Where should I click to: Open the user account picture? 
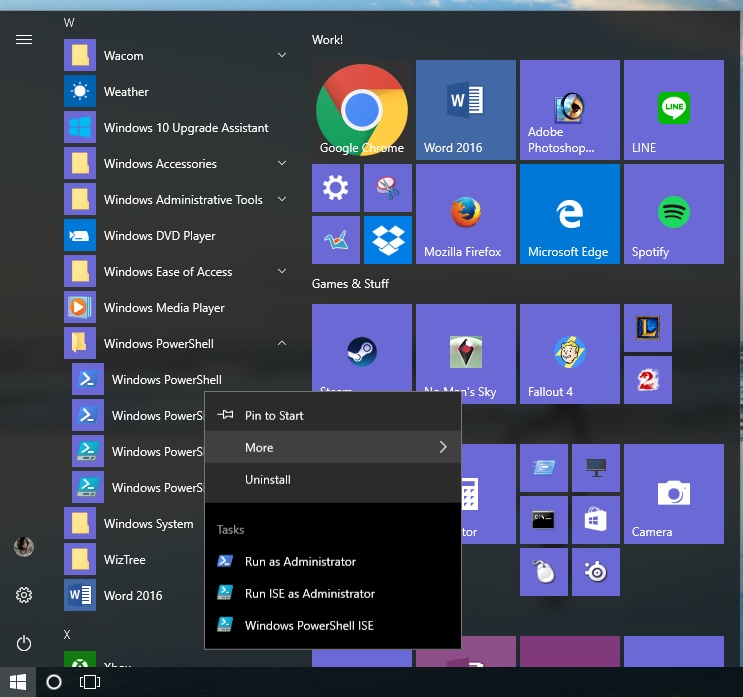click(24, 547)
